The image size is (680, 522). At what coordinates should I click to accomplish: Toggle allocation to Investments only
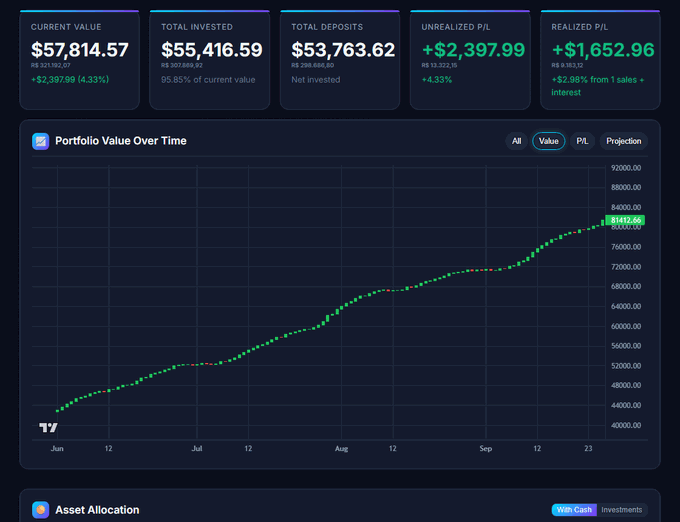pos(621,510)
